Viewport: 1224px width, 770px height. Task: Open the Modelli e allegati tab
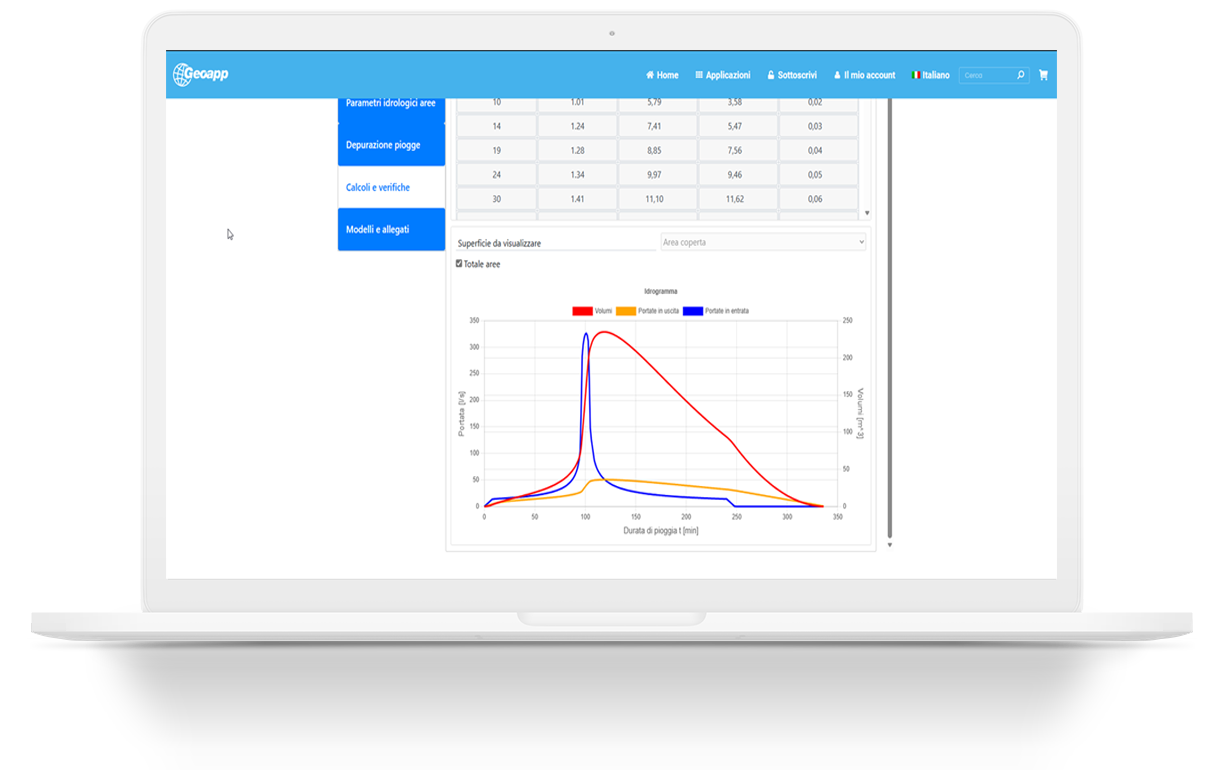pos(391,229)
